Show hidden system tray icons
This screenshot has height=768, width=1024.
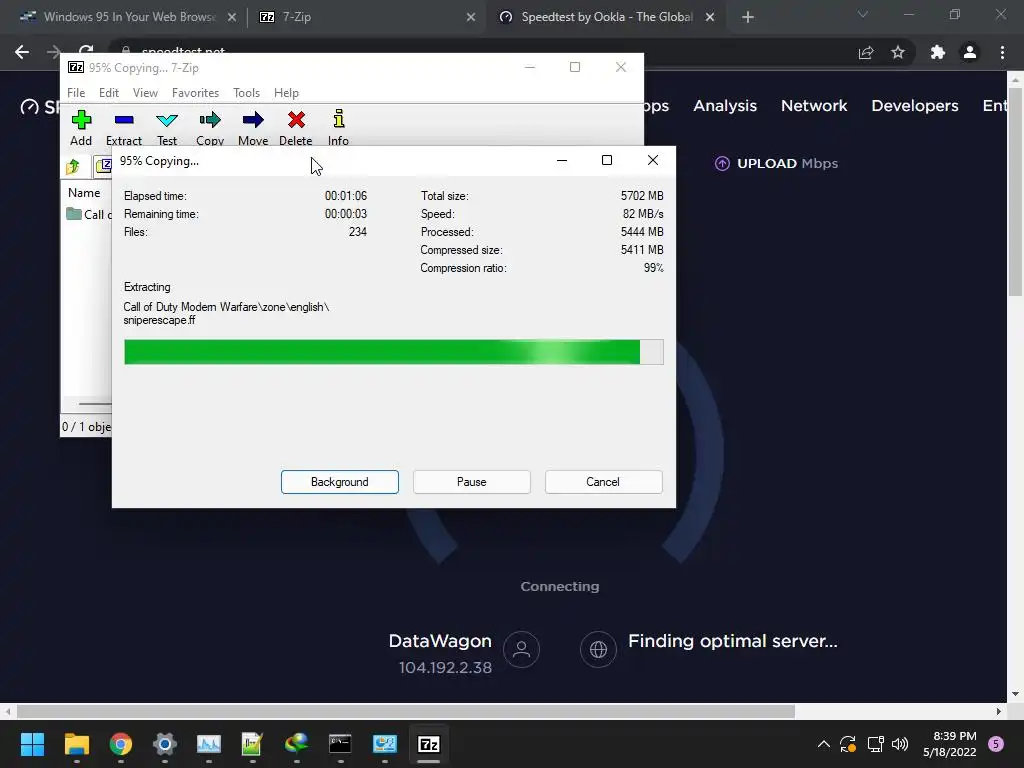point(824,744)
